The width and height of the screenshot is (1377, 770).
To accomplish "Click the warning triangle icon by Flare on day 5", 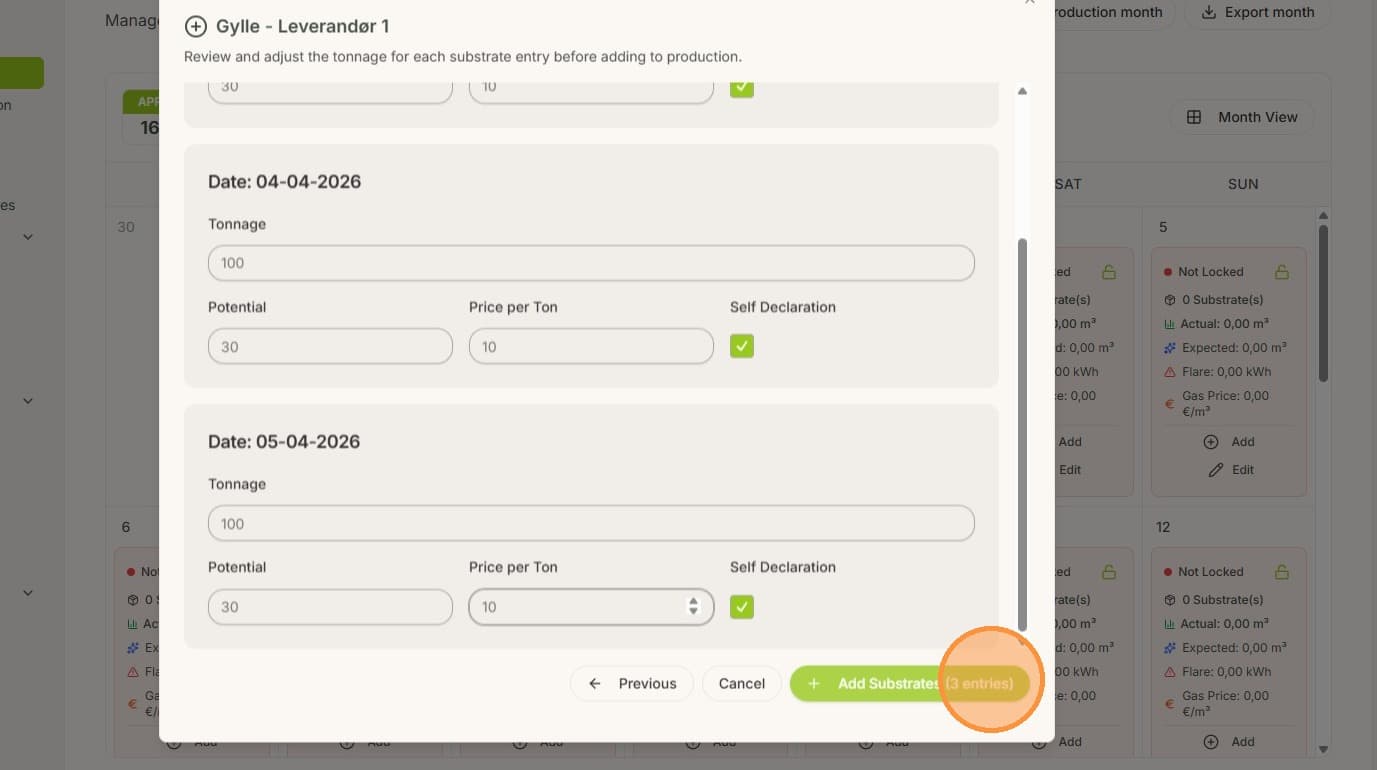I will click(x=1169, y=372).
